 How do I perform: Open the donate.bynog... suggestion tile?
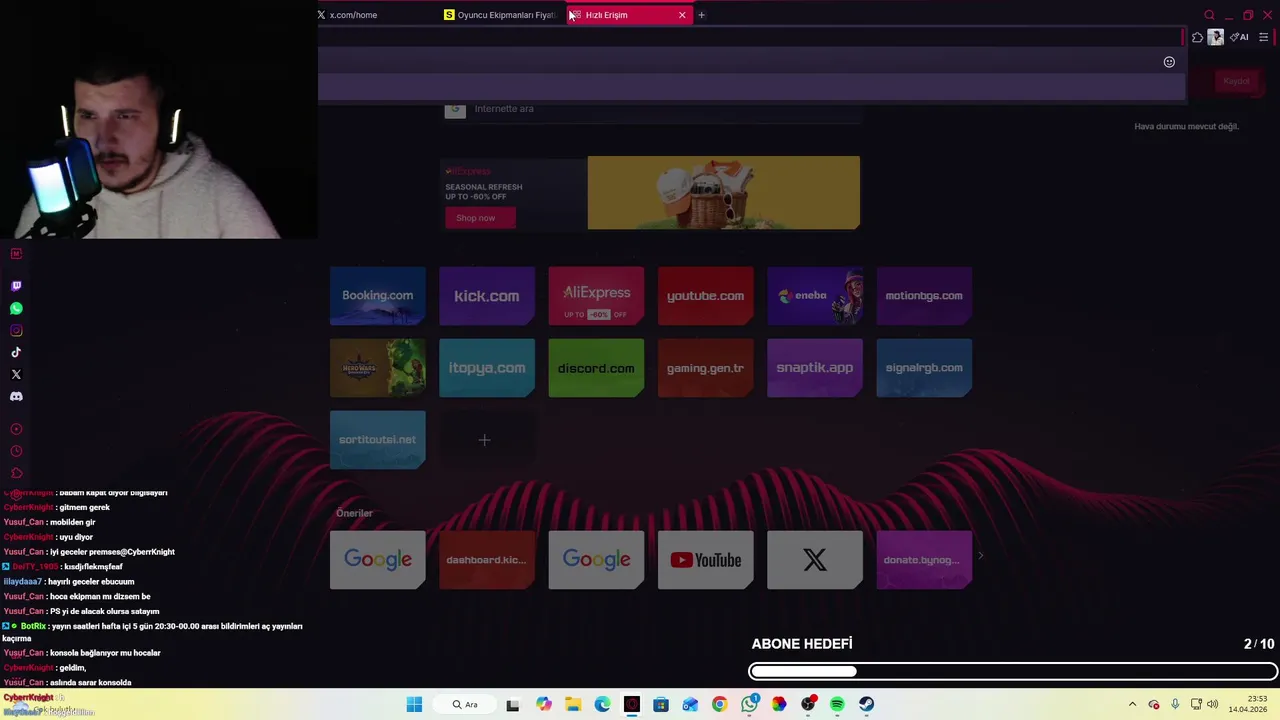(924, 560)
